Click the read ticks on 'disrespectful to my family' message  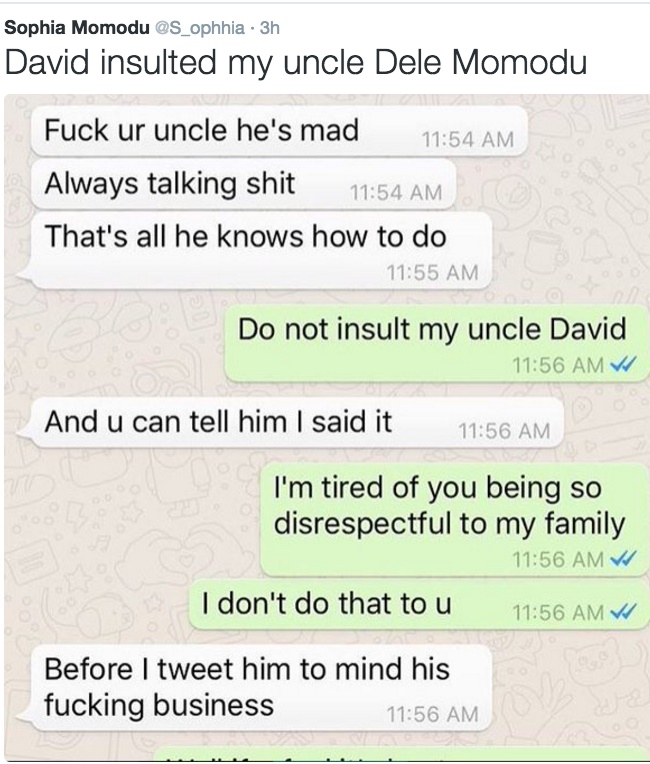(x=623, y=558)
